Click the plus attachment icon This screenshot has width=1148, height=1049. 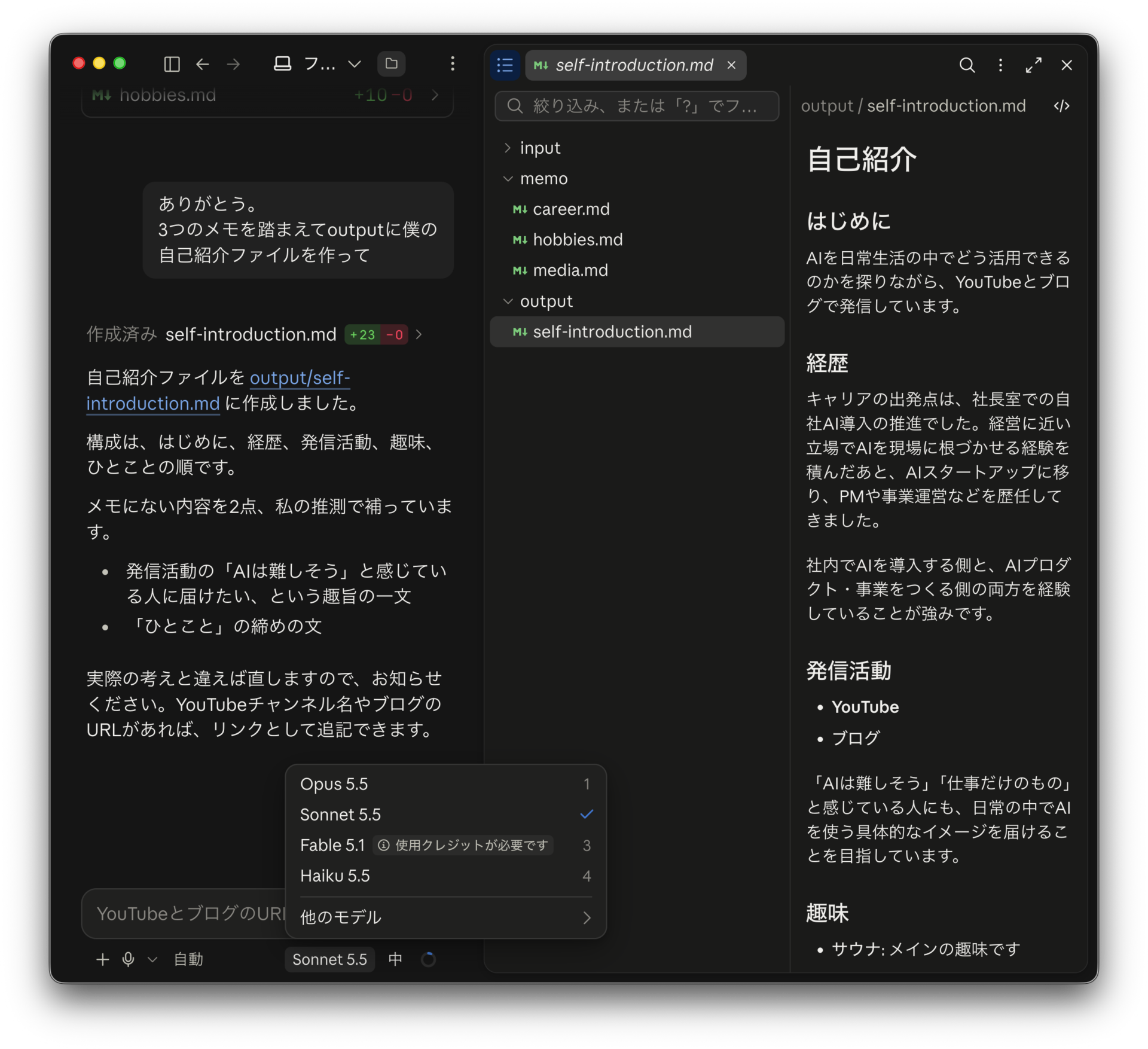point(102,959)
